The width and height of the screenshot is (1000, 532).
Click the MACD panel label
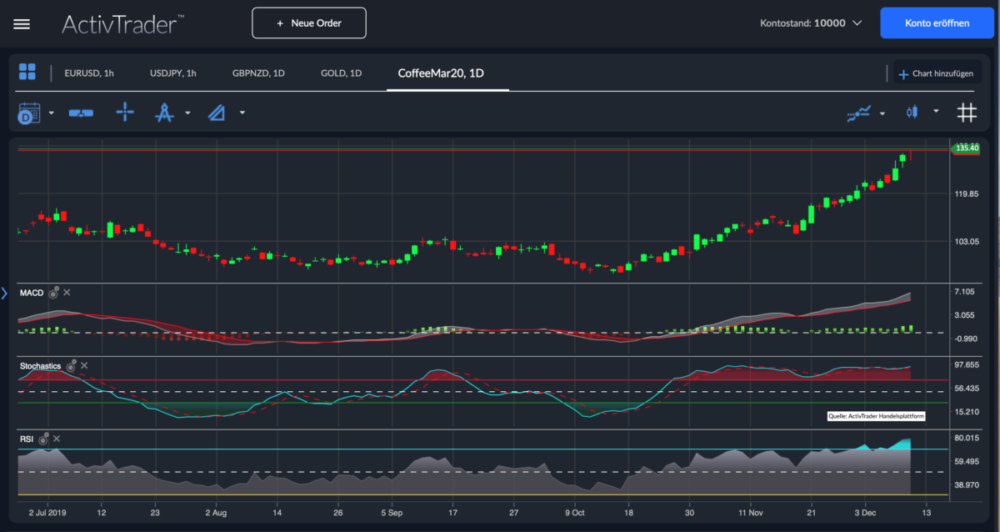tap(31, 293)
